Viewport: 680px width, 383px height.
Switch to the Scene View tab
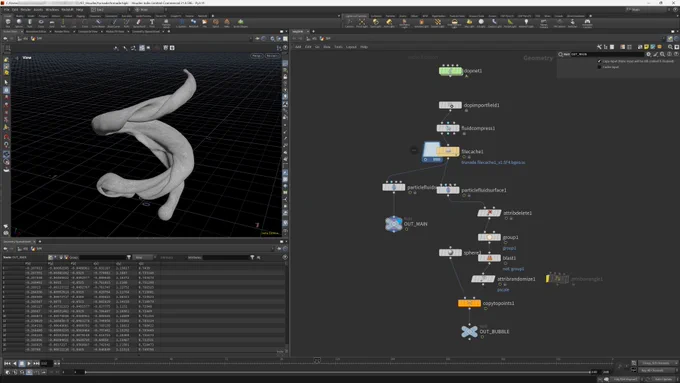(x=10, y=31)
